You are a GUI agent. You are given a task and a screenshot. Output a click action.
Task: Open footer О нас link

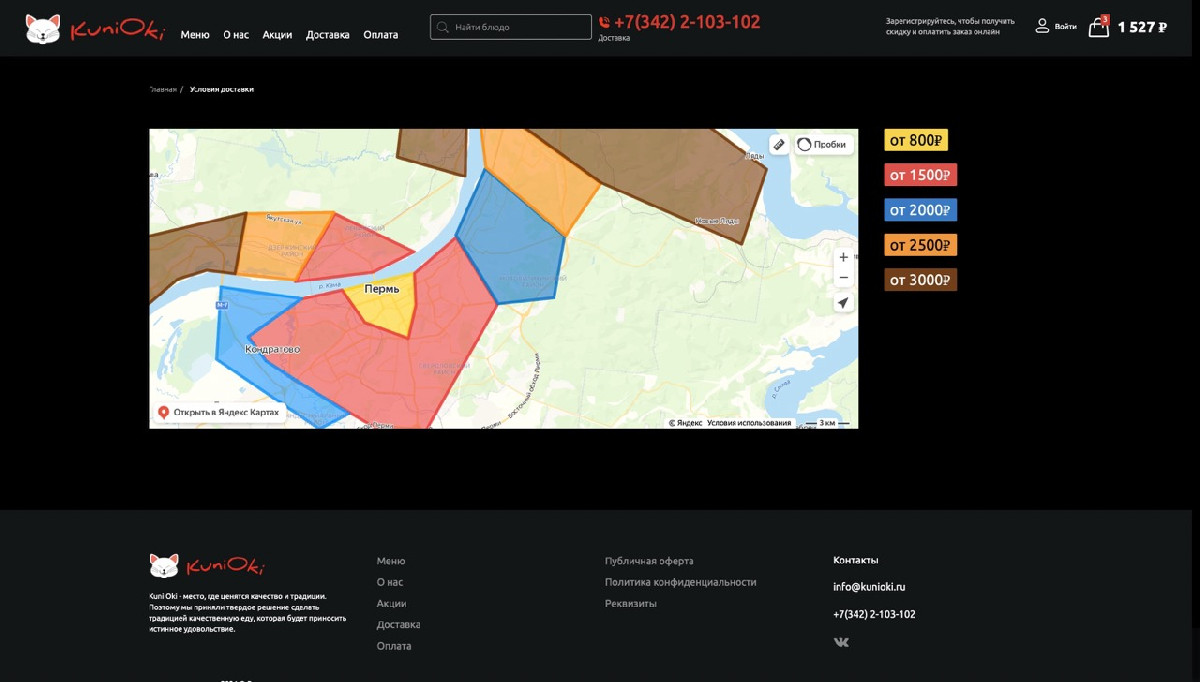[x=390, y=582]
